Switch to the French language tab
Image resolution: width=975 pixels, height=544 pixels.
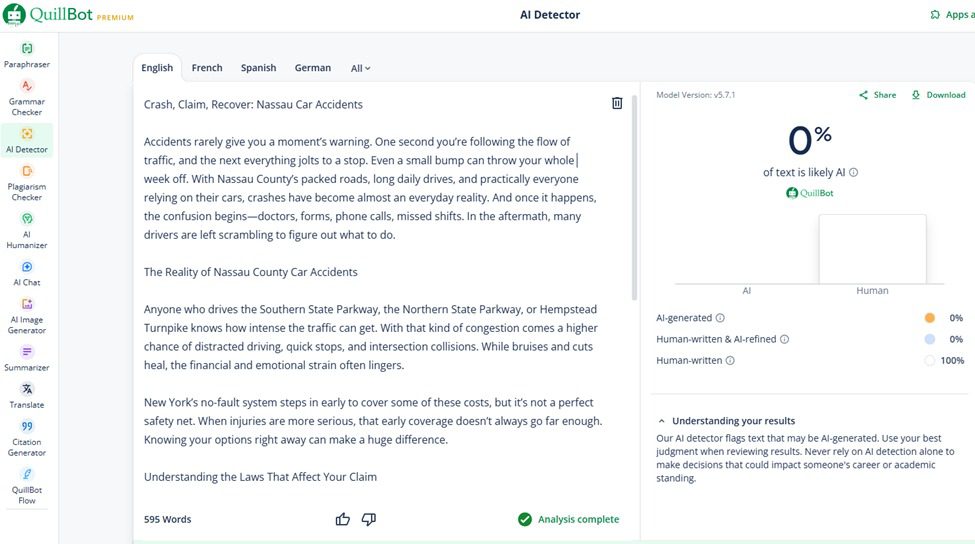207,68
